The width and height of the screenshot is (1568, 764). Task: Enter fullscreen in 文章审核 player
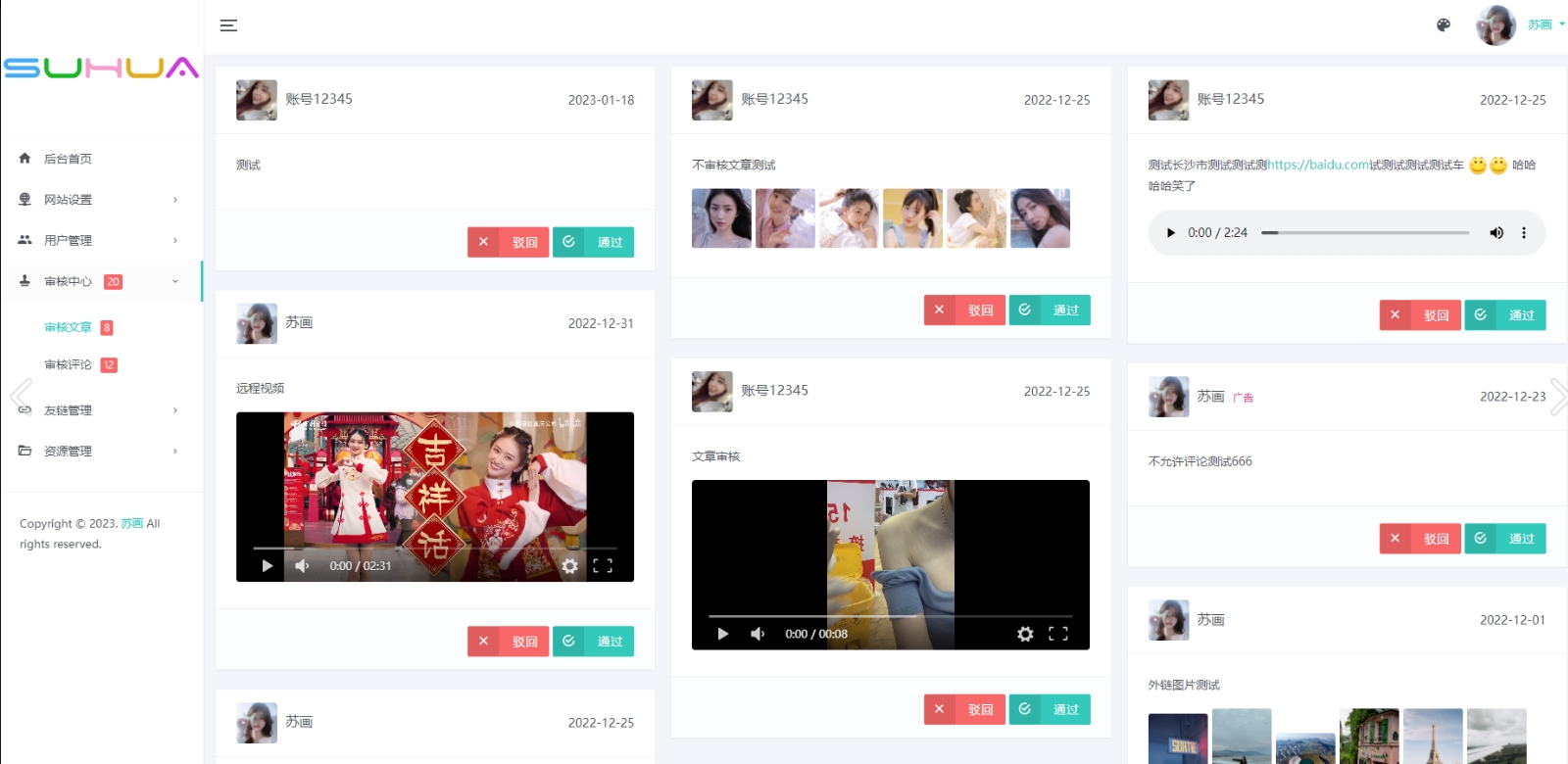(1058, 634)
